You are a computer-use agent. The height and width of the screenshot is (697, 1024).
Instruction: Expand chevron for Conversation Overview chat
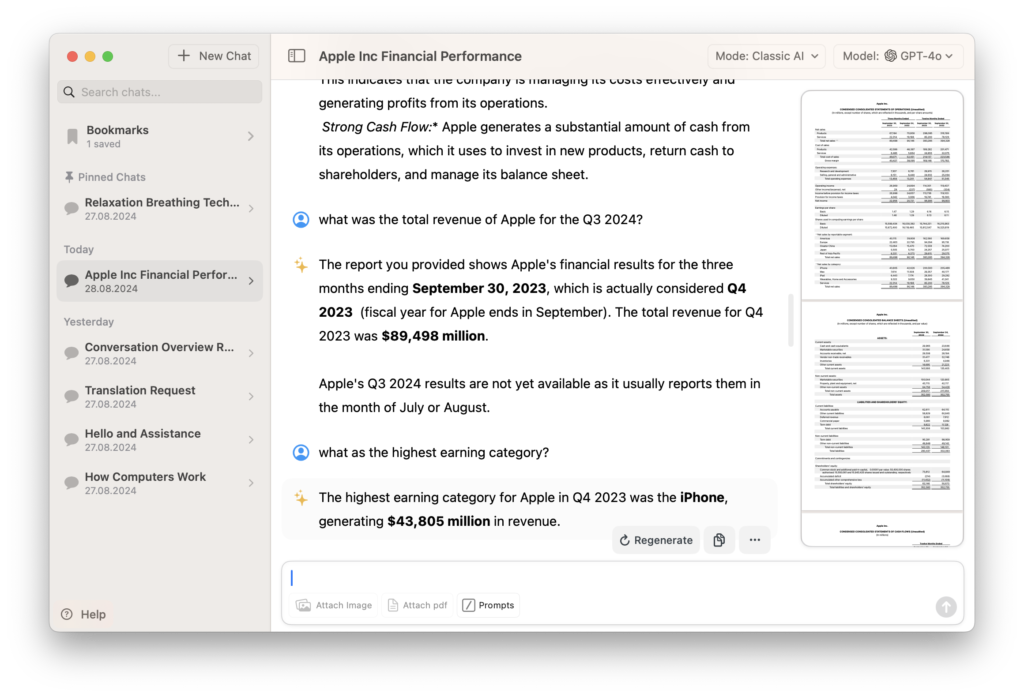(x=251, y=353)
